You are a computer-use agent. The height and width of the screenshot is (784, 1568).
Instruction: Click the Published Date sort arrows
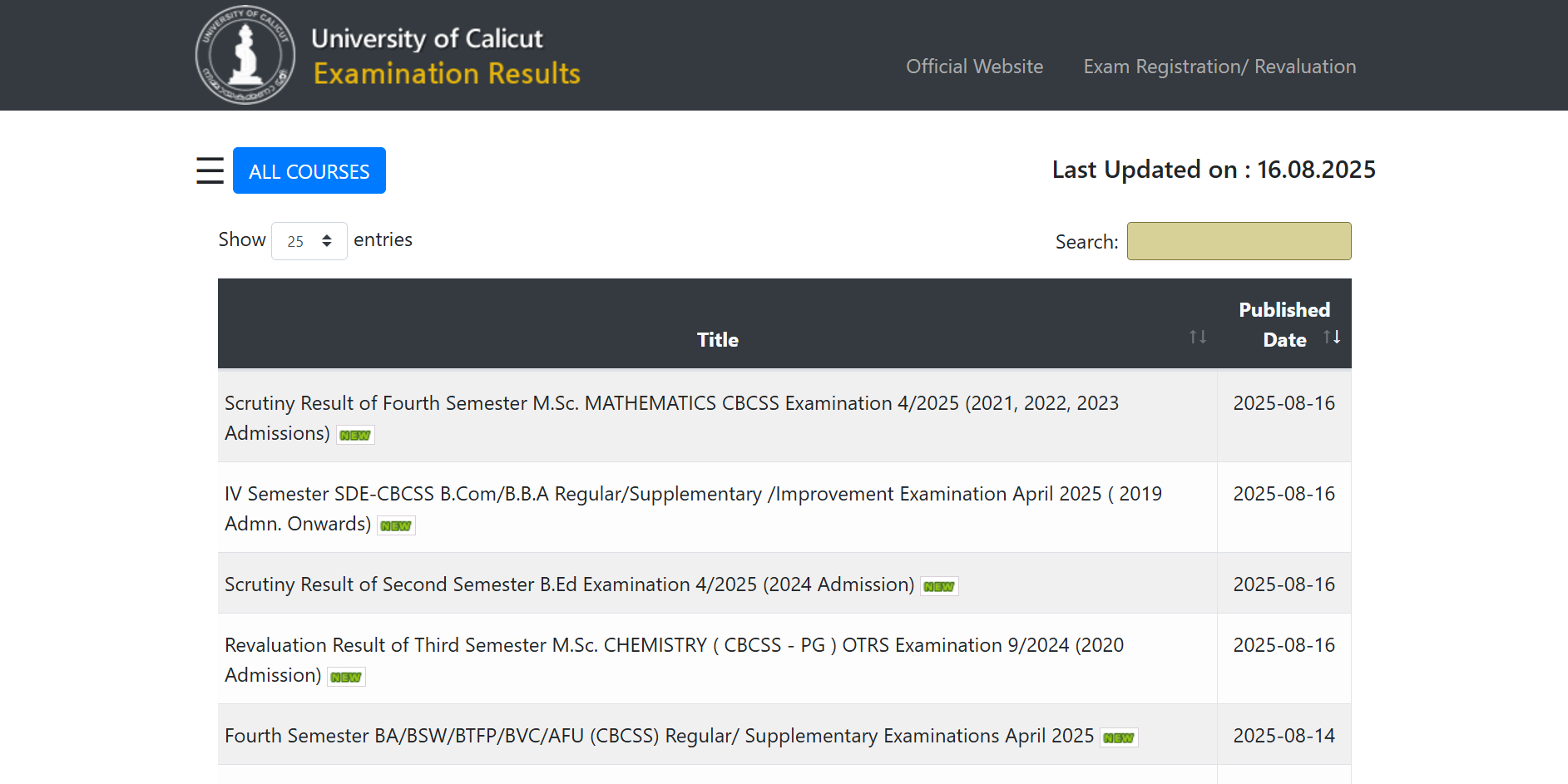[x=1331, y=337]
